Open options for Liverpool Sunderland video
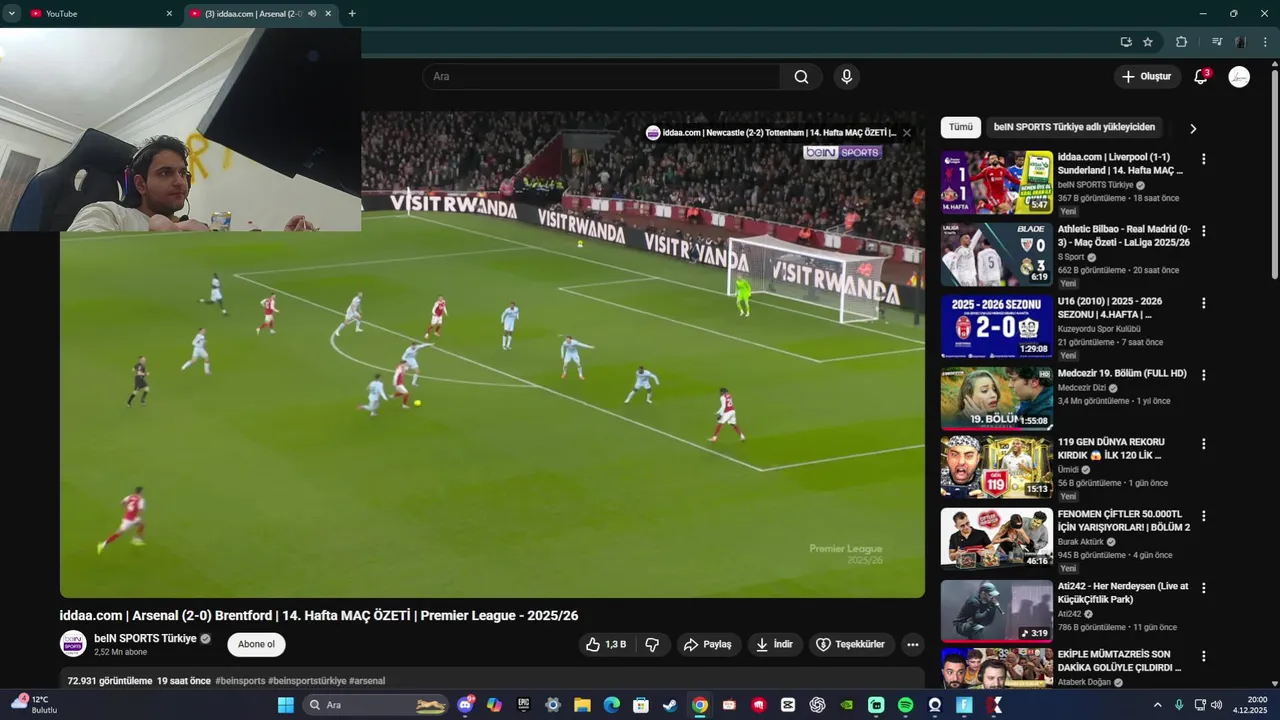 click(1204, 159)
